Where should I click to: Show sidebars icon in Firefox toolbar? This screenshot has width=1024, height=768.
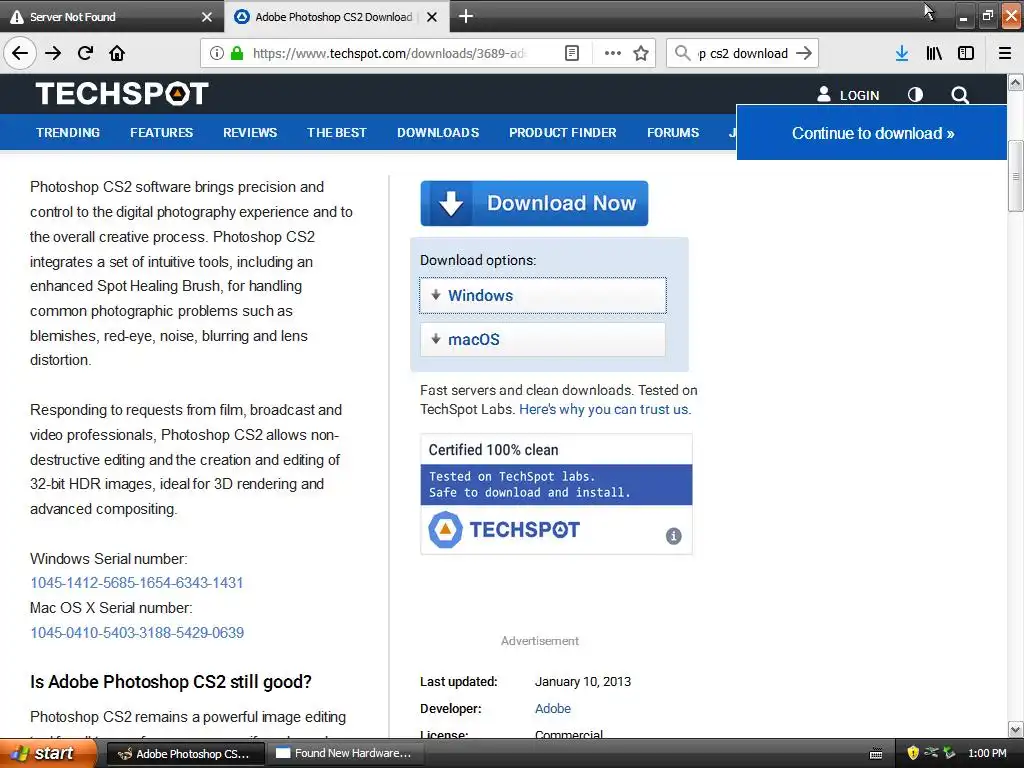point(966,54)
